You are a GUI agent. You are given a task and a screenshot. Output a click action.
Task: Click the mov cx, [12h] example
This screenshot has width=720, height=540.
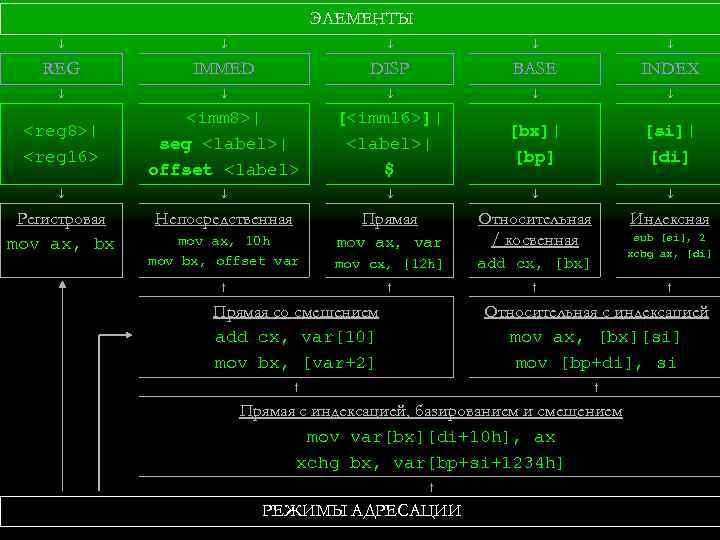(x=389, y=264)
